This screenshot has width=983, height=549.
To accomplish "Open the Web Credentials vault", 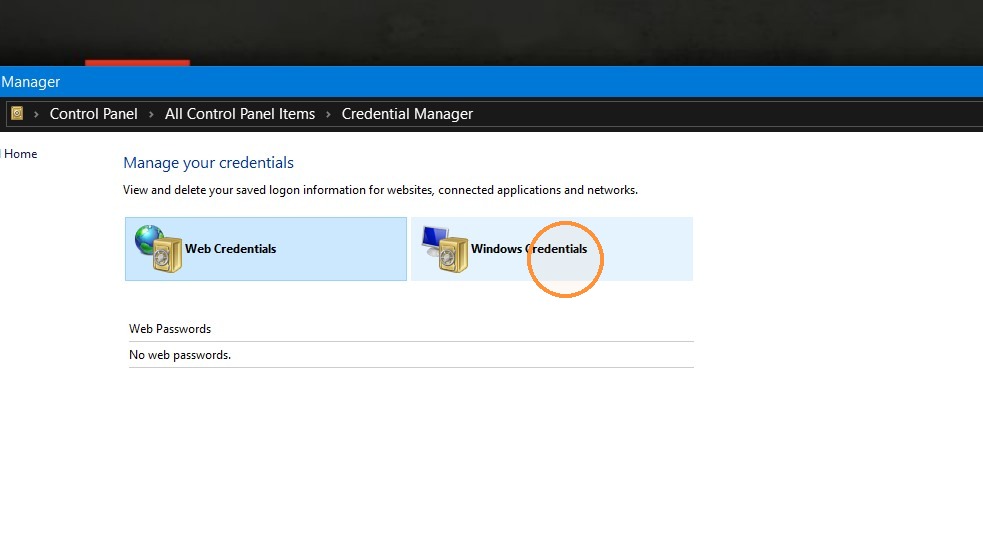I will (266, 249).
